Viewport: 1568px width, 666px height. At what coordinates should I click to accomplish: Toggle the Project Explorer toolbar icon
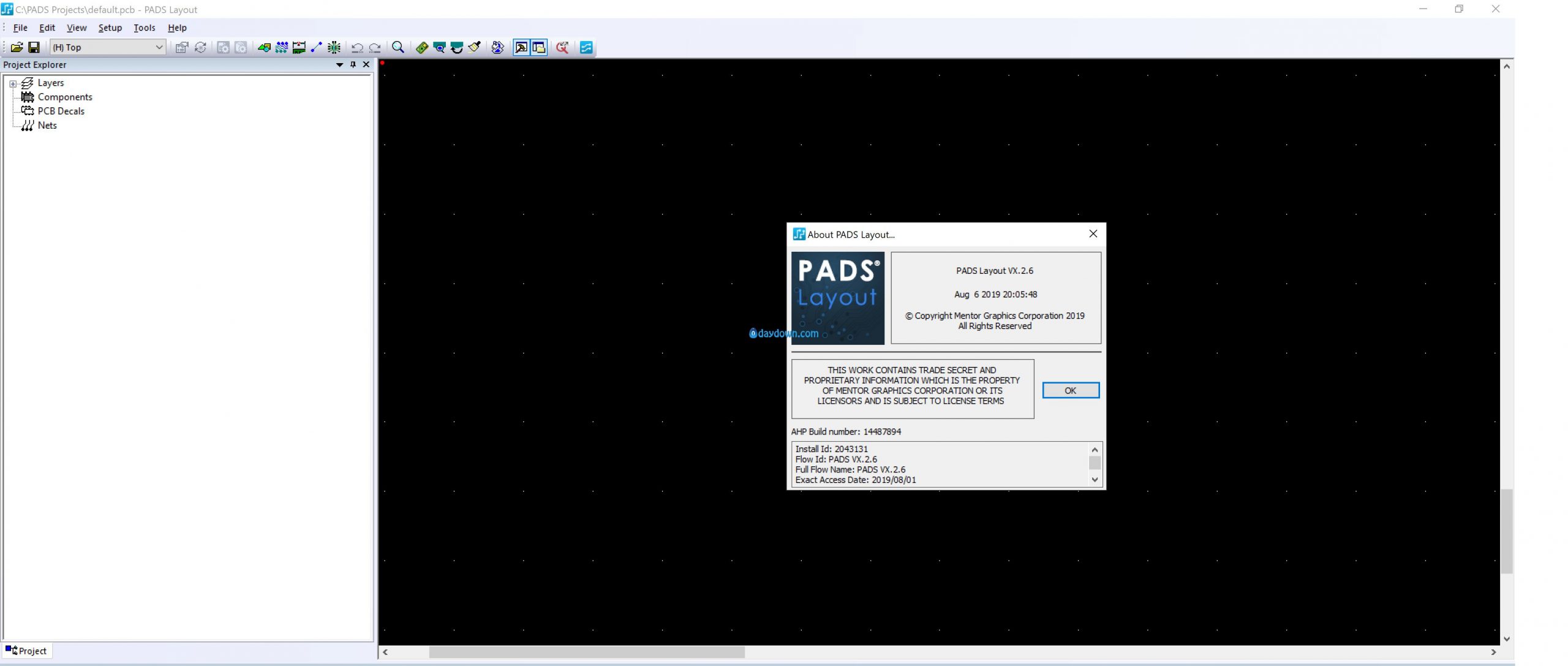(x=539, y=47)
